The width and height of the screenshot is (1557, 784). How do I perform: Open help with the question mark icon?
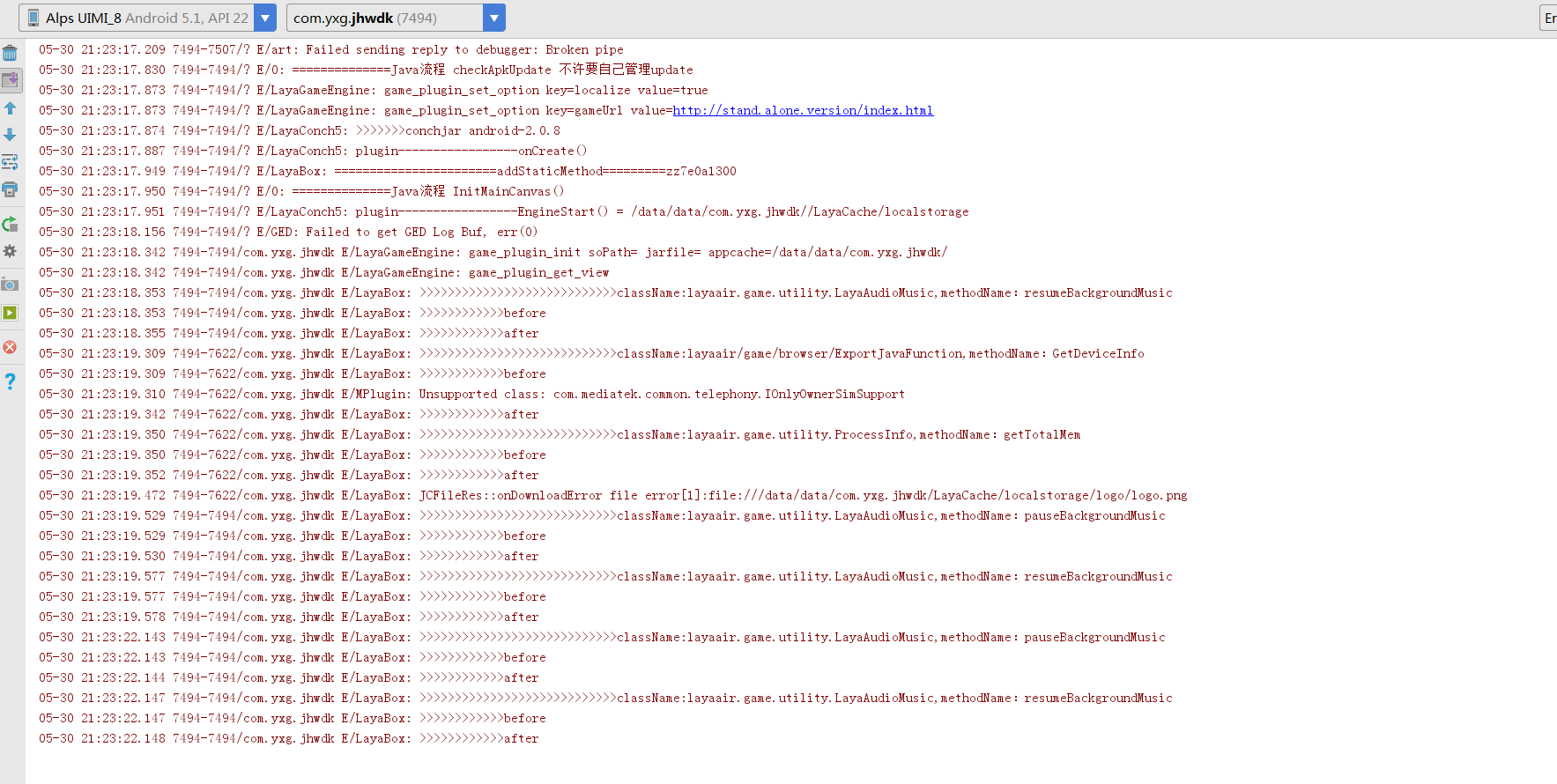pyautogui.click(x=10, y=381)
